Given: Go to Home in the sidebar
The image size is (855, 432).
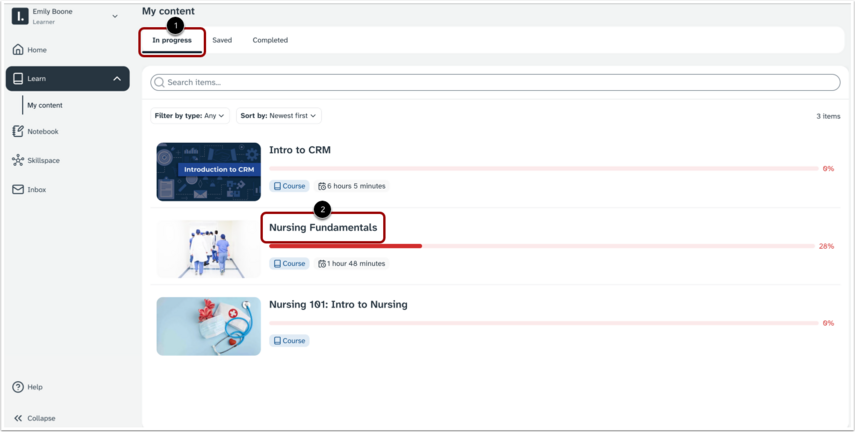Looking at the screenshot, I should click(37, 50).
